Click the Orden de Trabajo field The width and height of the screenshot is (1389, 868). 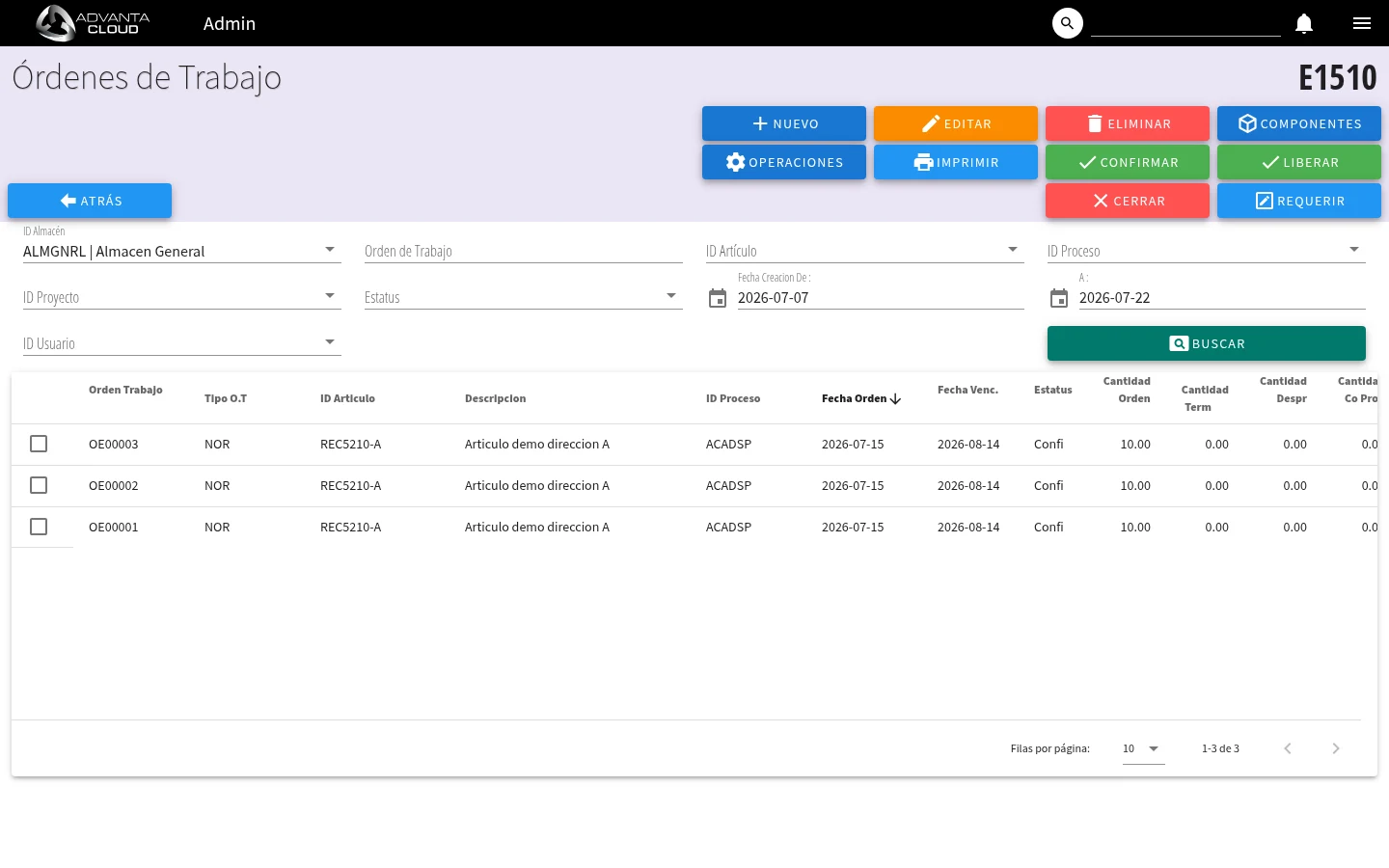pyautogui.click(x=524, y=251)
